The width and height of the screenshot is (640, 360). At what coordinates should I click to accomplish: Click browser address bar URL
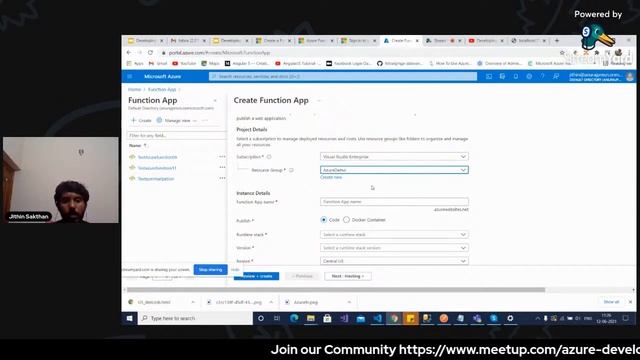tap(220, 53)
